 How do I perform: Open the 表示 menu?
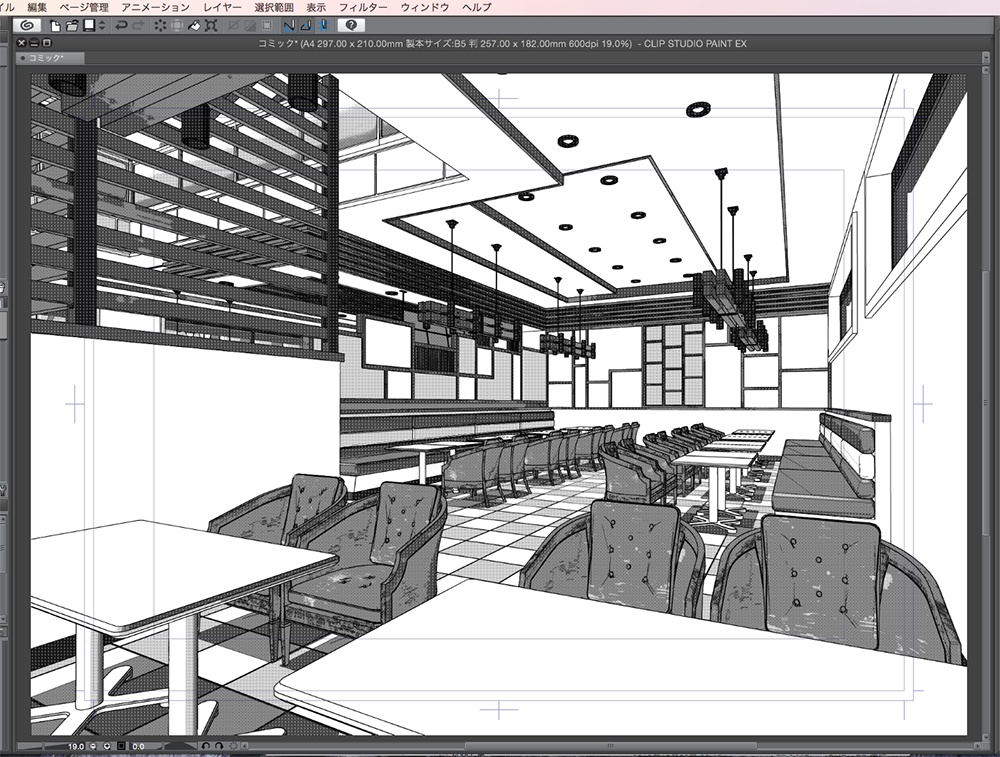316,8
